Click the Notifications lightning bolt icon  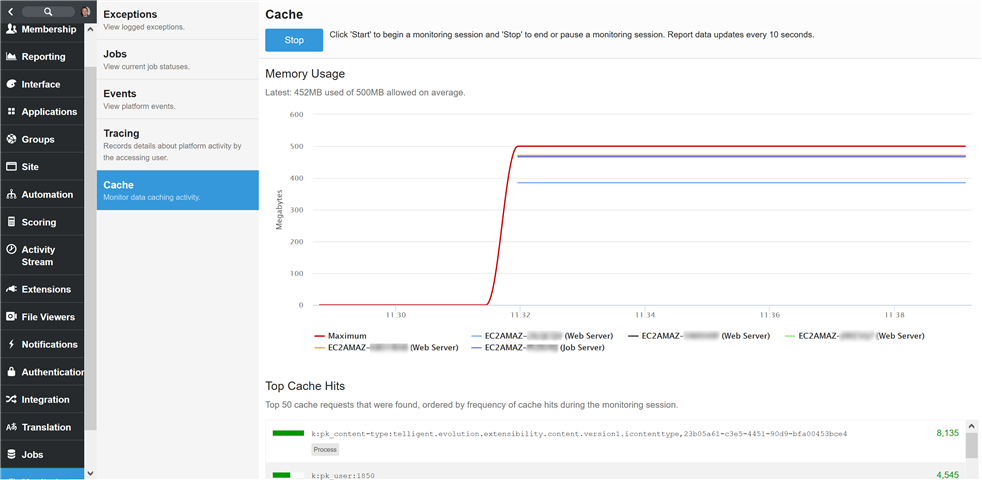(x=11, y=344)
